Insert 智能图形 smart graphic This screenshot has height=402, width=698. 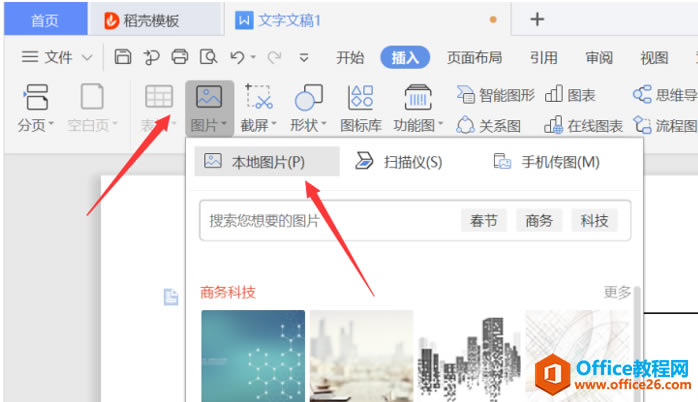coord(495,95)
